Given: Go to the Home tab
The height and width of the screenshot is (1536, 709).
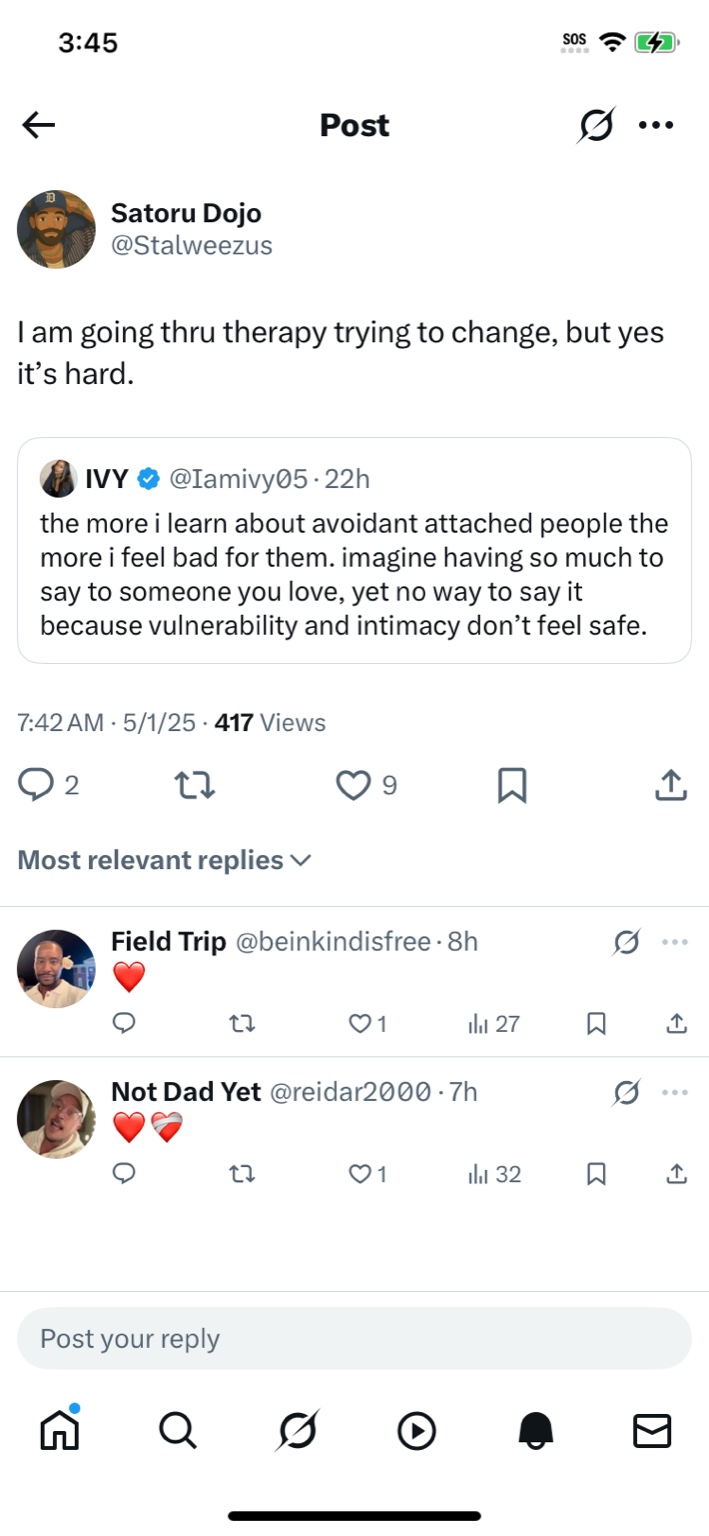Looking at the screenshot, I should [59, 1432].
